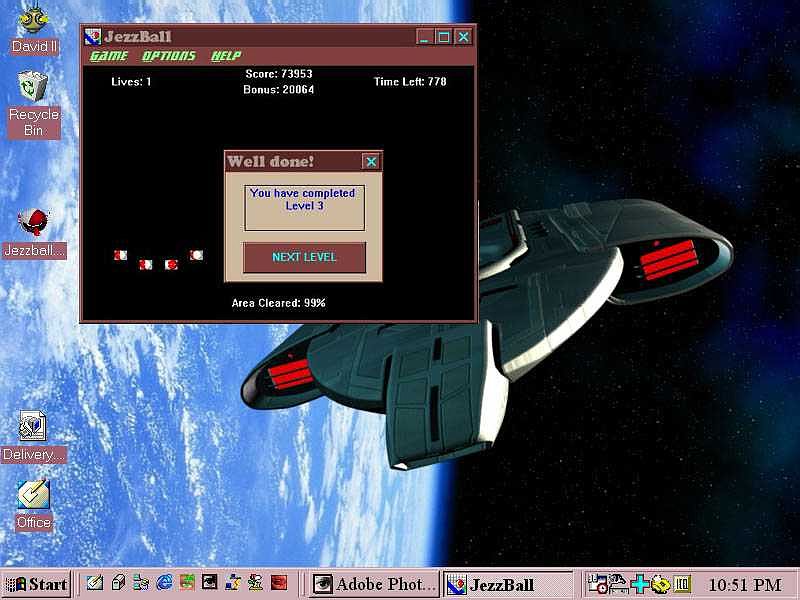
Task: Click the notepad-and-pencil quick launch icon
Action: point(95,583)
